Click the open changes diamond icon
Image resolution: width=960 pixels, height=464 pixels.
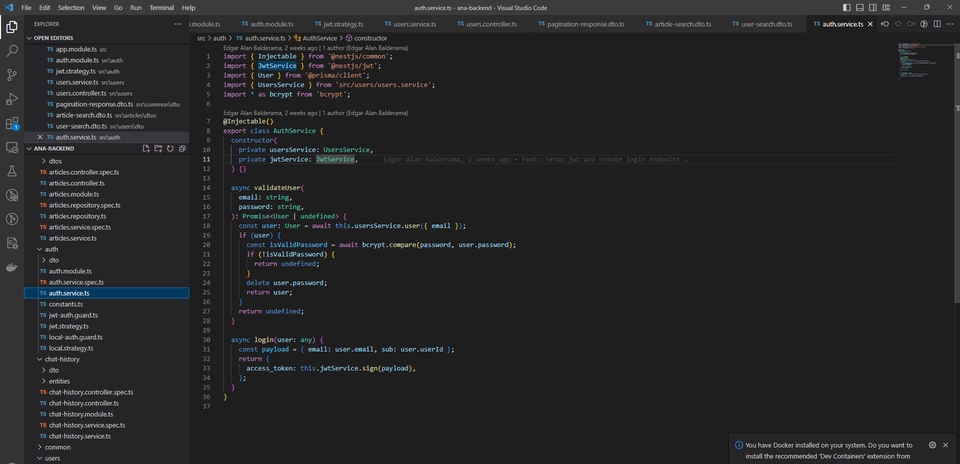pos(898,24)
